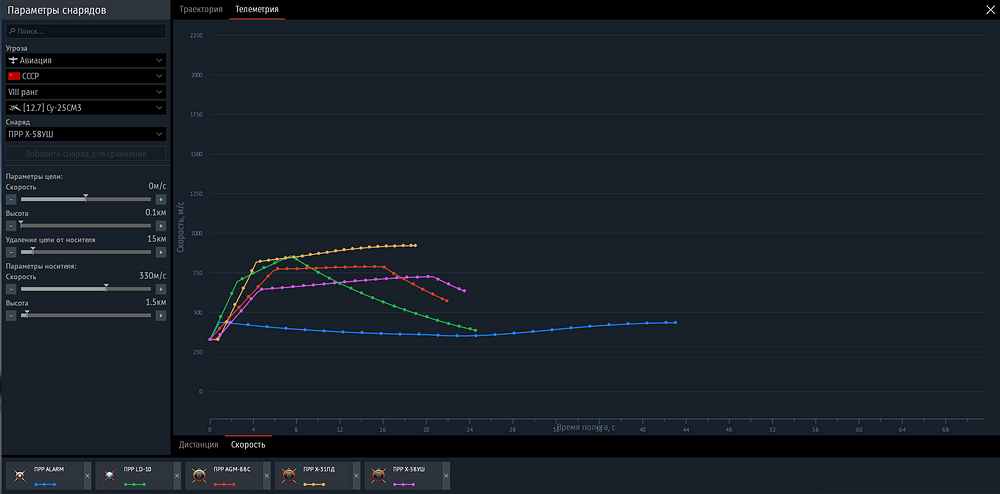Open the СССР nation dropdown
The width and height of the screenshot is (1000, 494).
[x=86, y=76]
